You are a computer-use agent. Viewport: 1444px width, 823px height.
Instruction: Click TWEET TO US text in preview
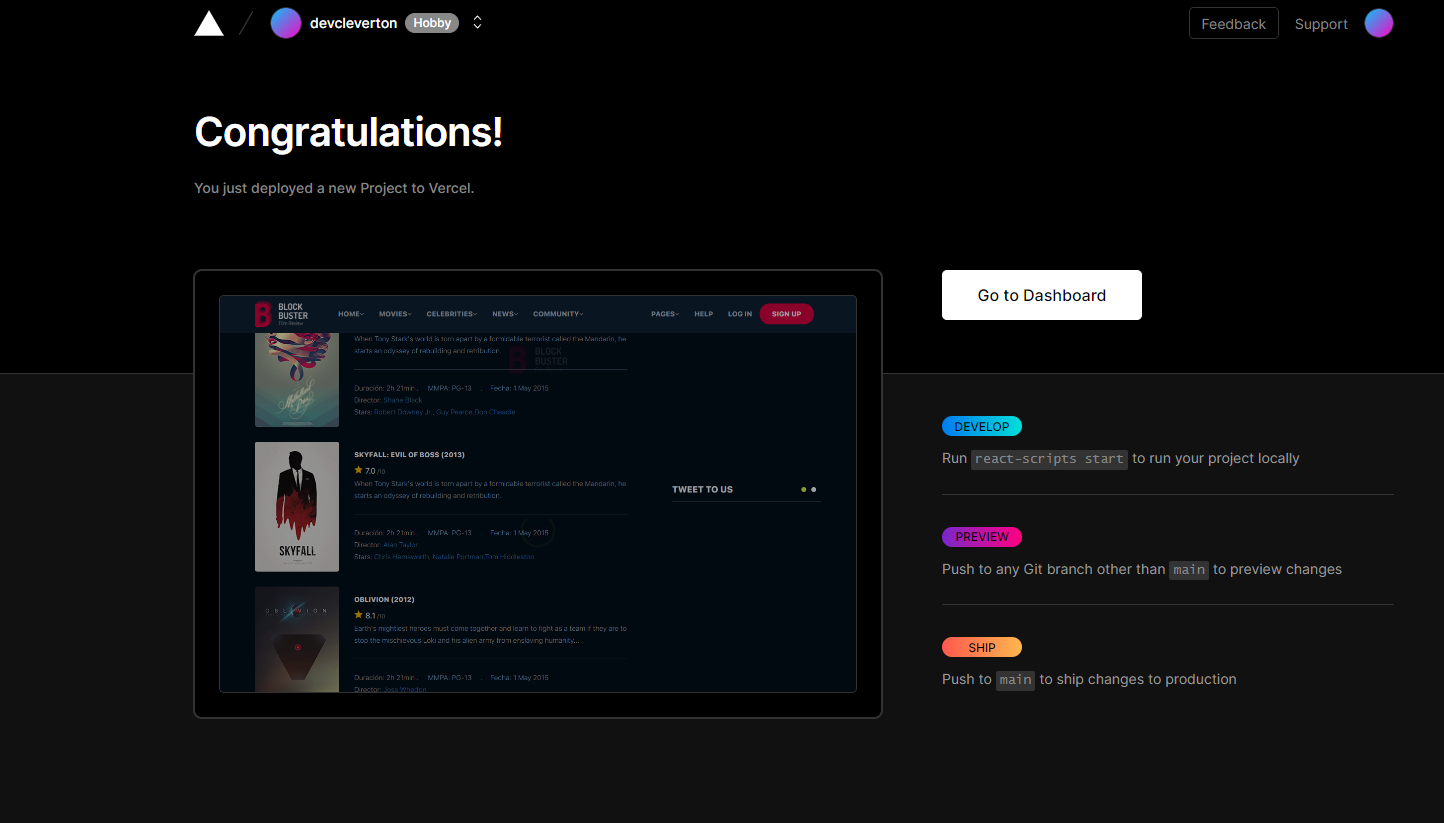click(702, 490)
